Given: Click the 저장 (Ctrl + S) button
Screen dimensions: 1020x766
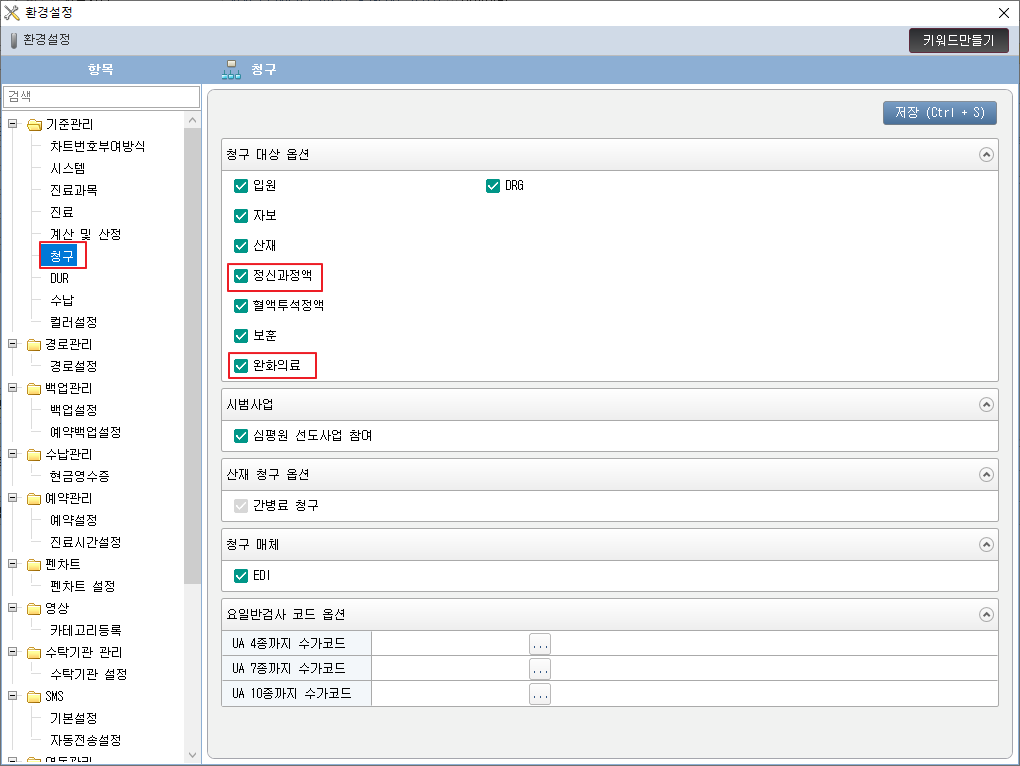Looking at the screenshot, I should 939,112.
